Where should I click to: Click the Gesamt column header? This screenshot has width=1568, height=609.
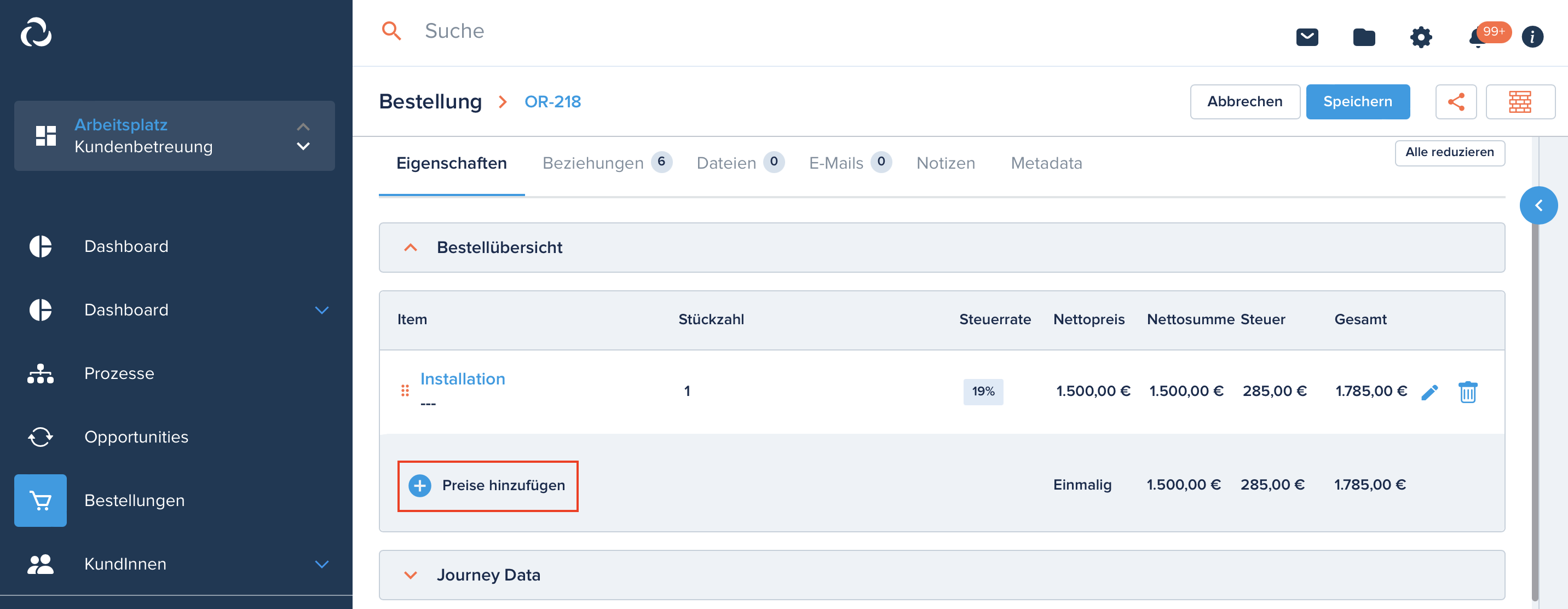1361,320
